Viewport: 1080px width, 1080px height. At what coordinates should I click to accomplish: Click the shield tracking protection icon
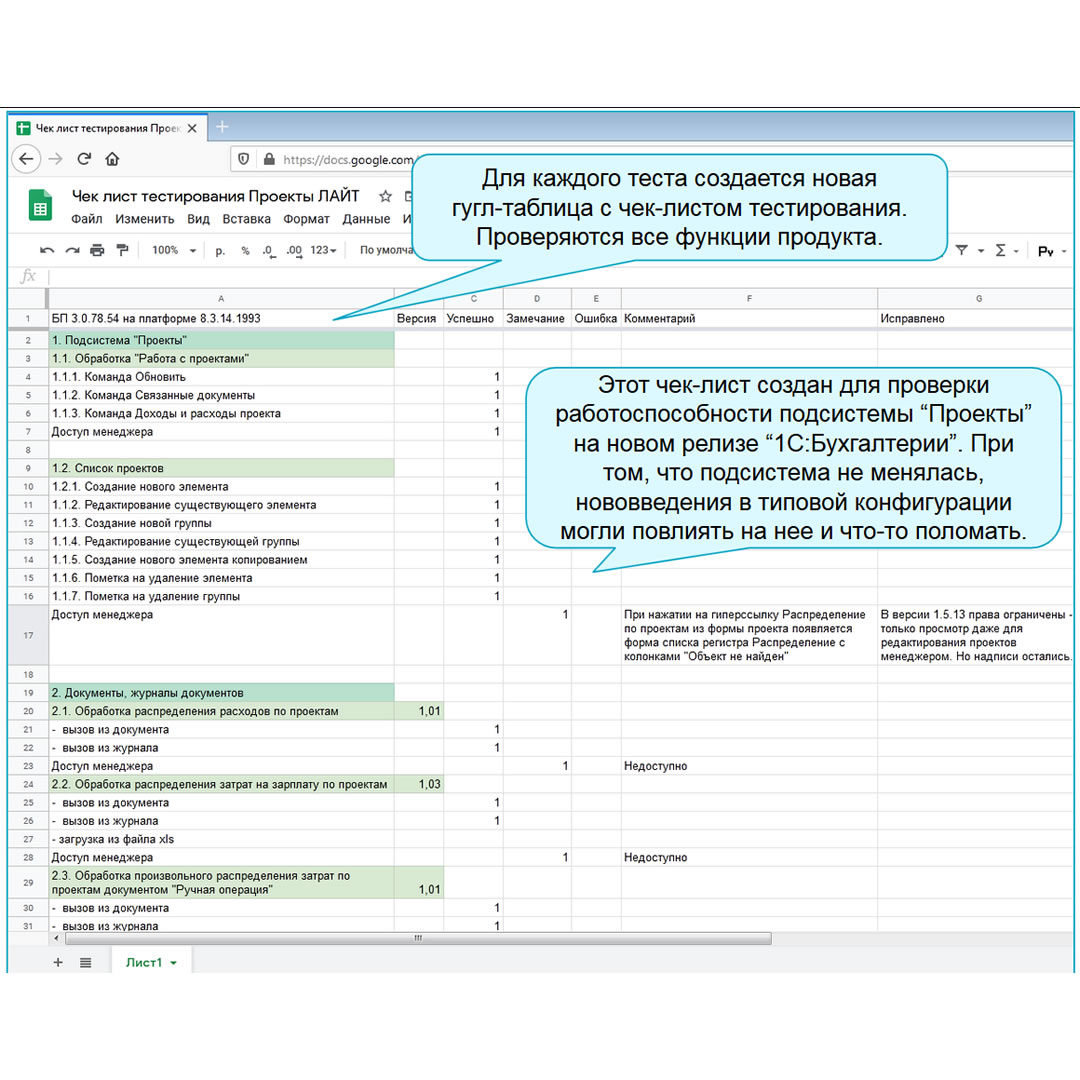(x=243, y=159)
